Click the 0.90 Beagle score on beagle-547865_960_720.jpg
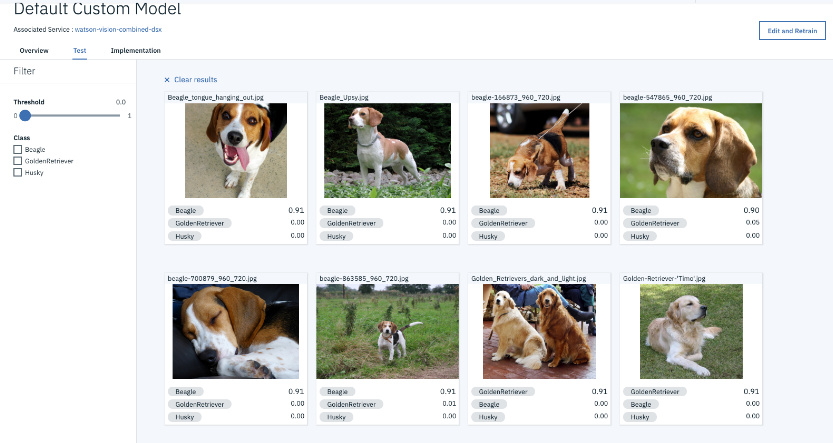The height and width of the screenshot is (443, 833). [x=751, y=210]
